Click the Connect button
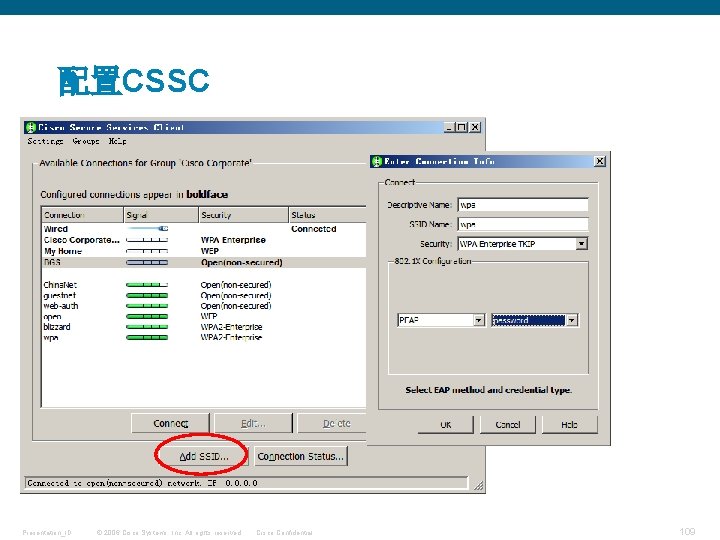The image size is (720, 540). [170, 423]
